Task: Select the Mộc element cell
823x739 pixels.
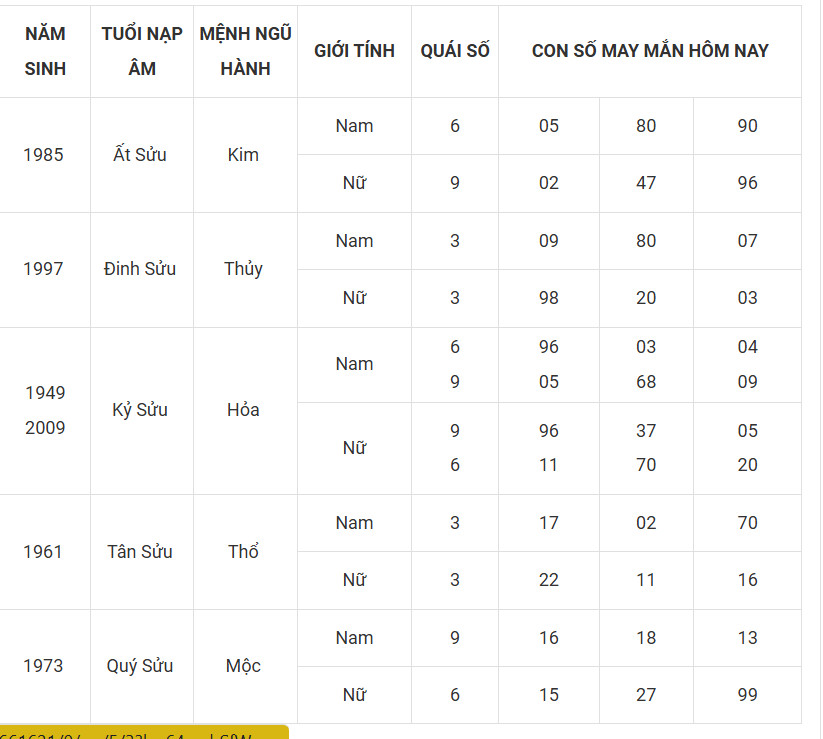Action: click(x=243, y=666)
